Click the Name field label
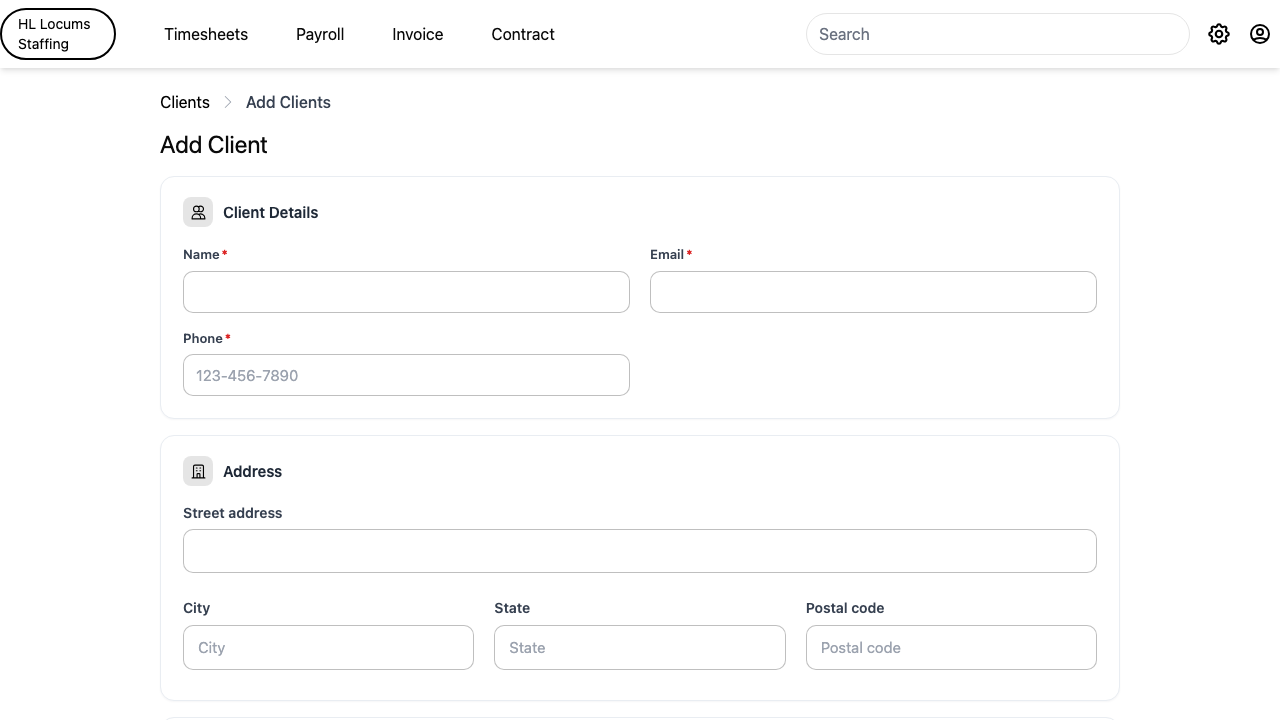Screen dimensions: 1280x720 coord(201,254)
